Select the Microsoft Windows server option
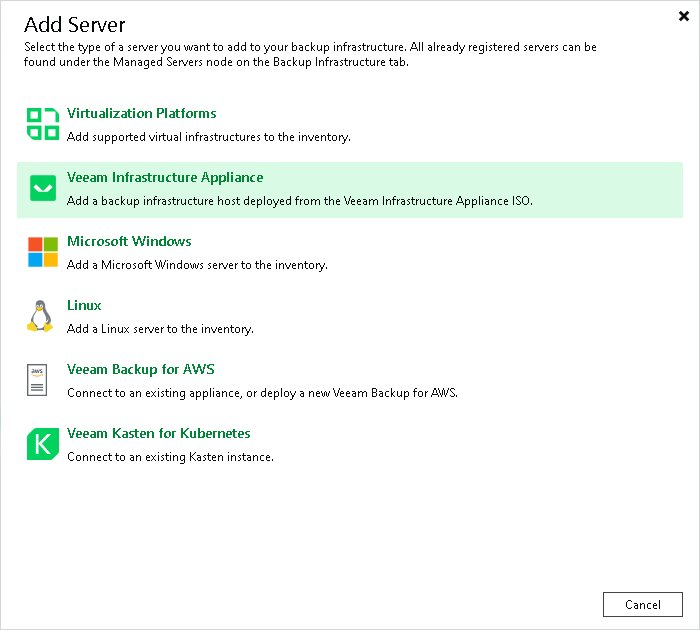Viewport: 700px width, 630px height. click(x=129, y=241)
